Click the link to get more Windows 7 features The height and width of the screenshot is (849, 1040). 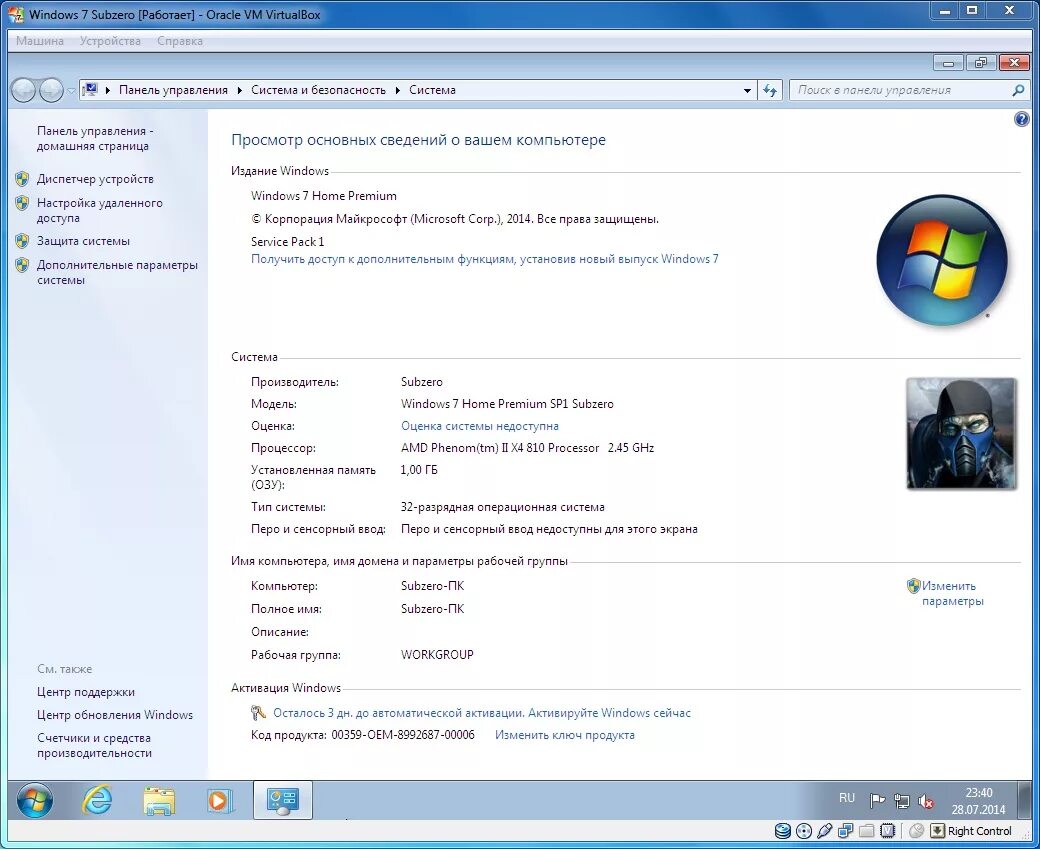click(485, 259)
